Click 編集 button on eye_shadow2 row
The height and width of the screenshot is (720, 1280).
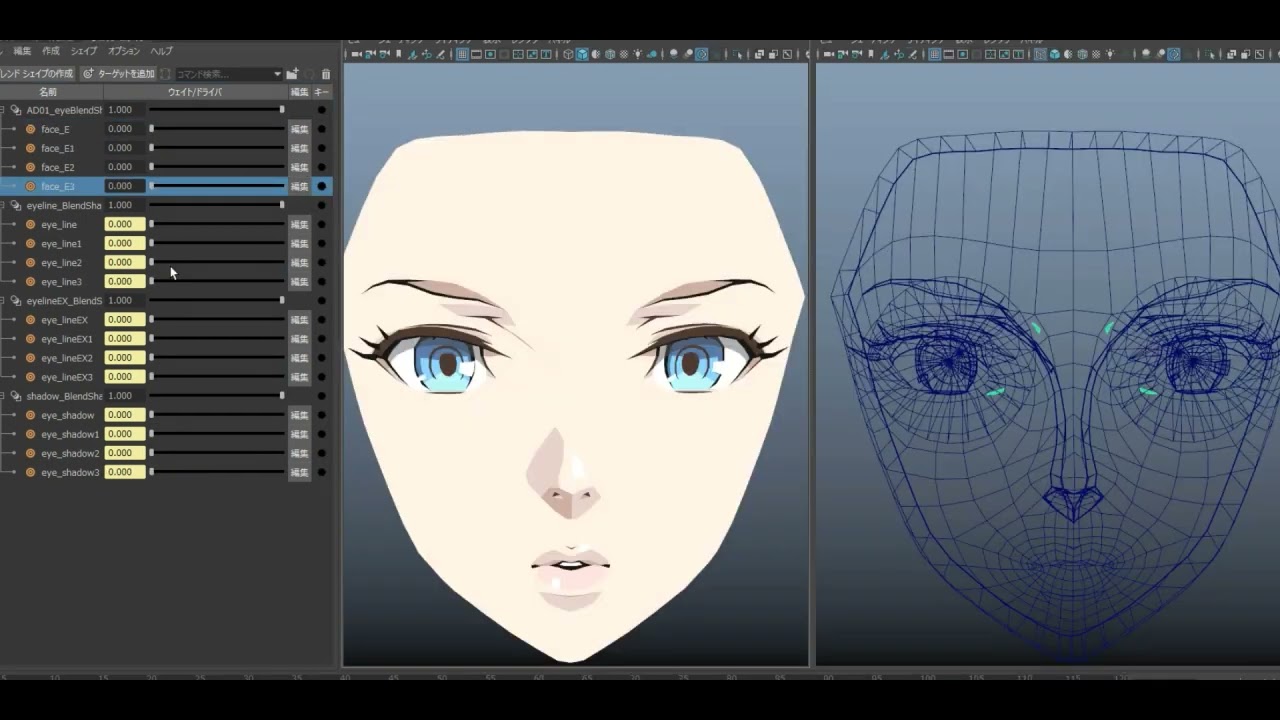[x=299, y=453]
